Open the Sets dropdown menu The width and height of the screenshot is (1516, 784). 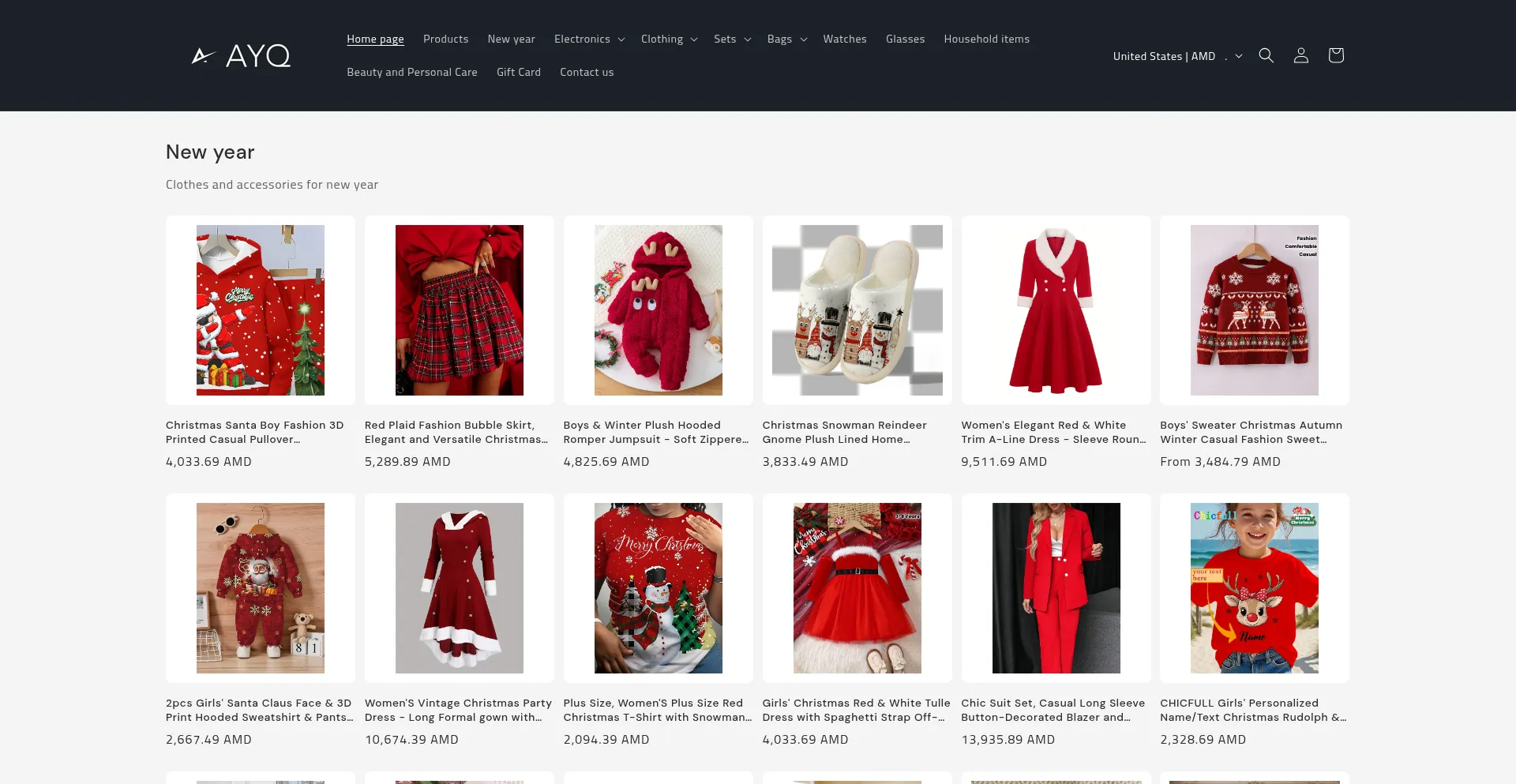tap(732, 39)
